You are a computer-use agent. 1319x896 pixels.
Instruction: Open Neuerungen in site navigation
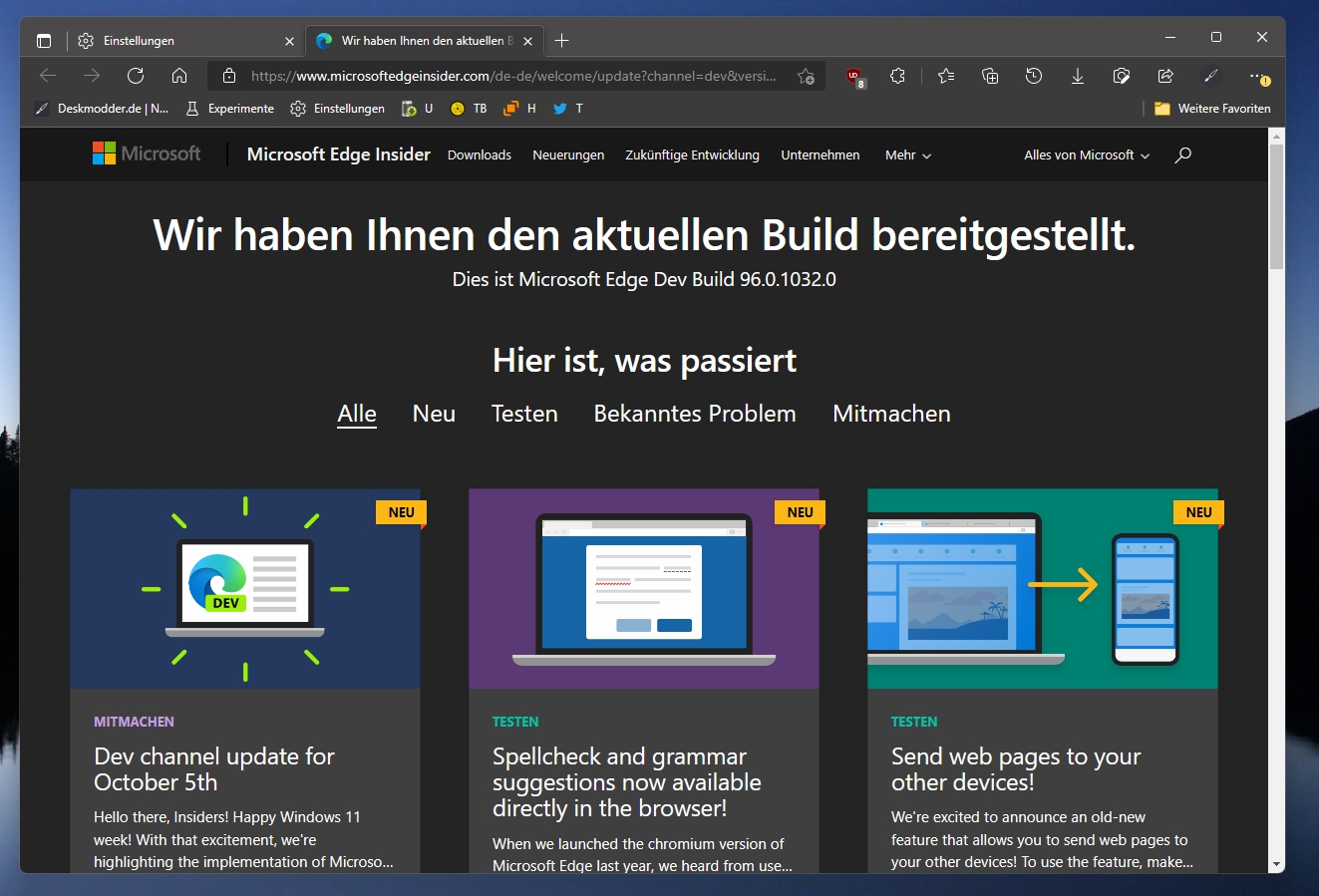(x=568, y=155)
